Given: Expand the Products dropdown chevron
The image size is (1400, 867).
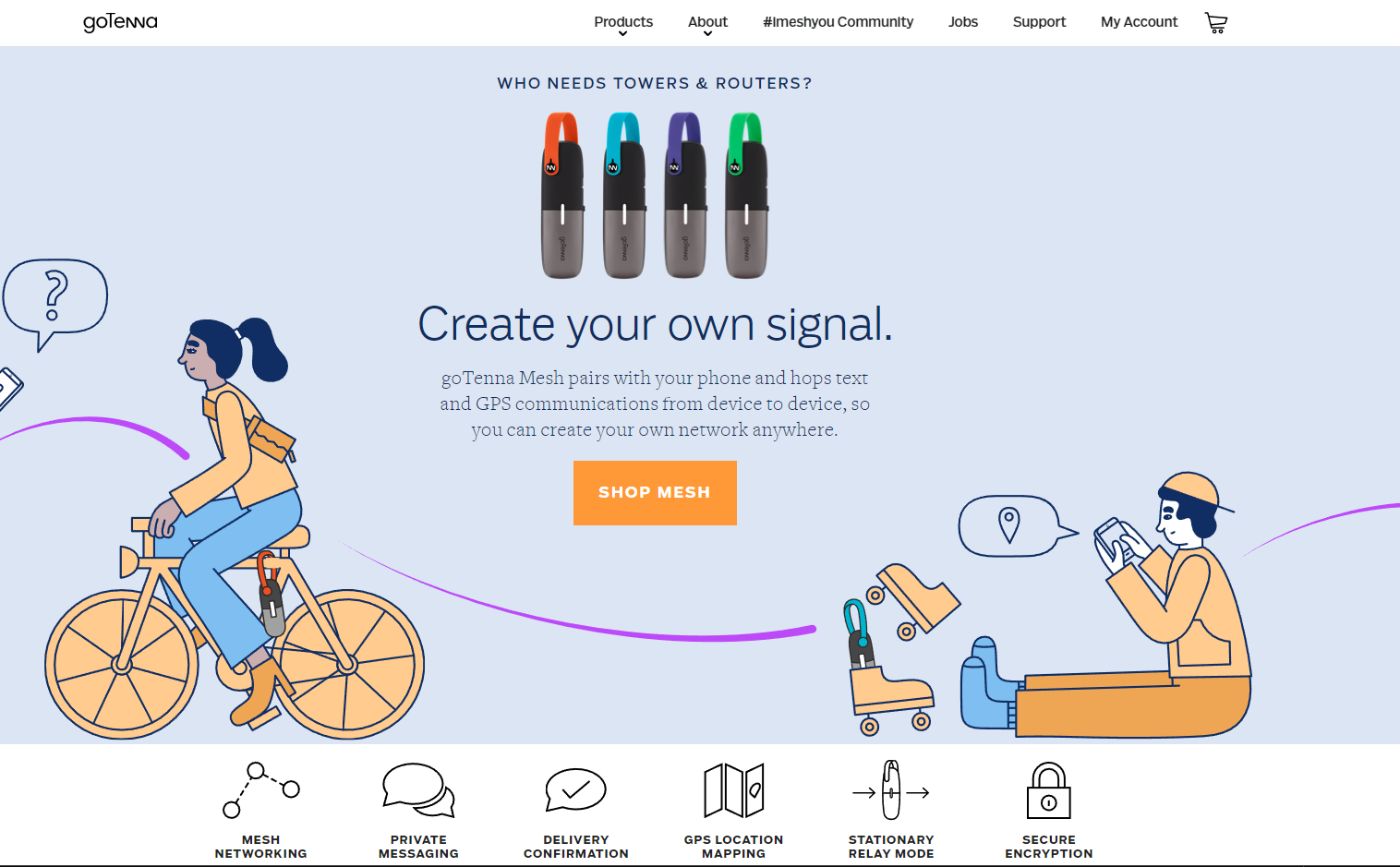Looking at the screenshot, I should [x=623, y=34].
